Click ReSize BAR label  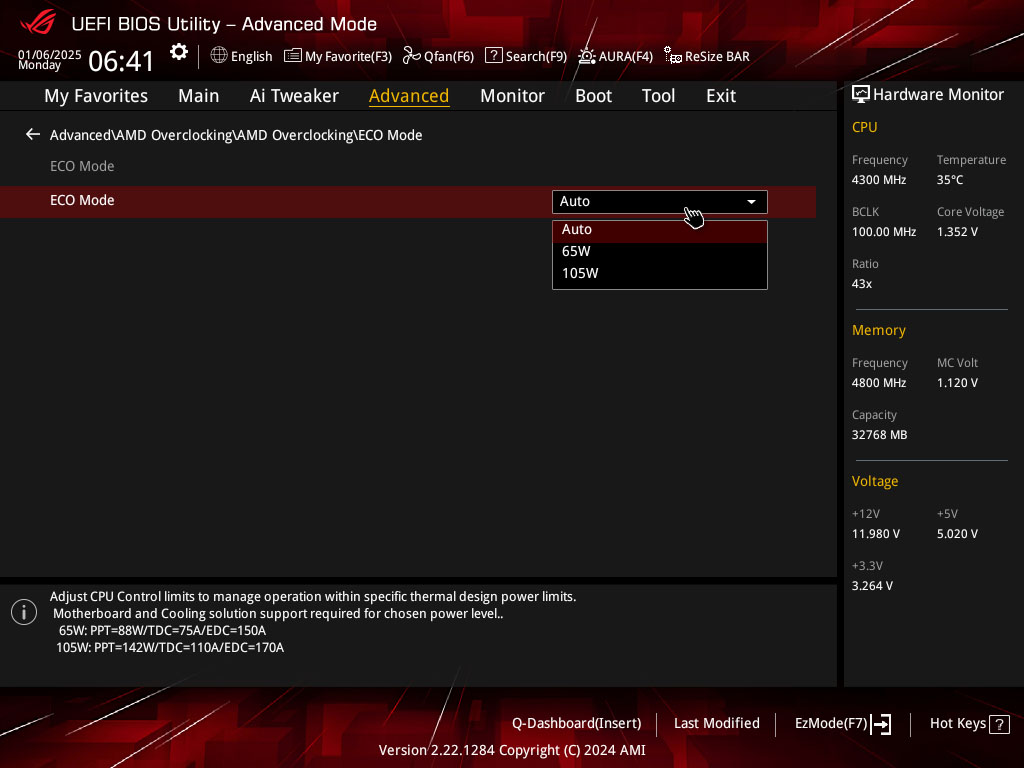pyautogui.click(x=717, y=57)
